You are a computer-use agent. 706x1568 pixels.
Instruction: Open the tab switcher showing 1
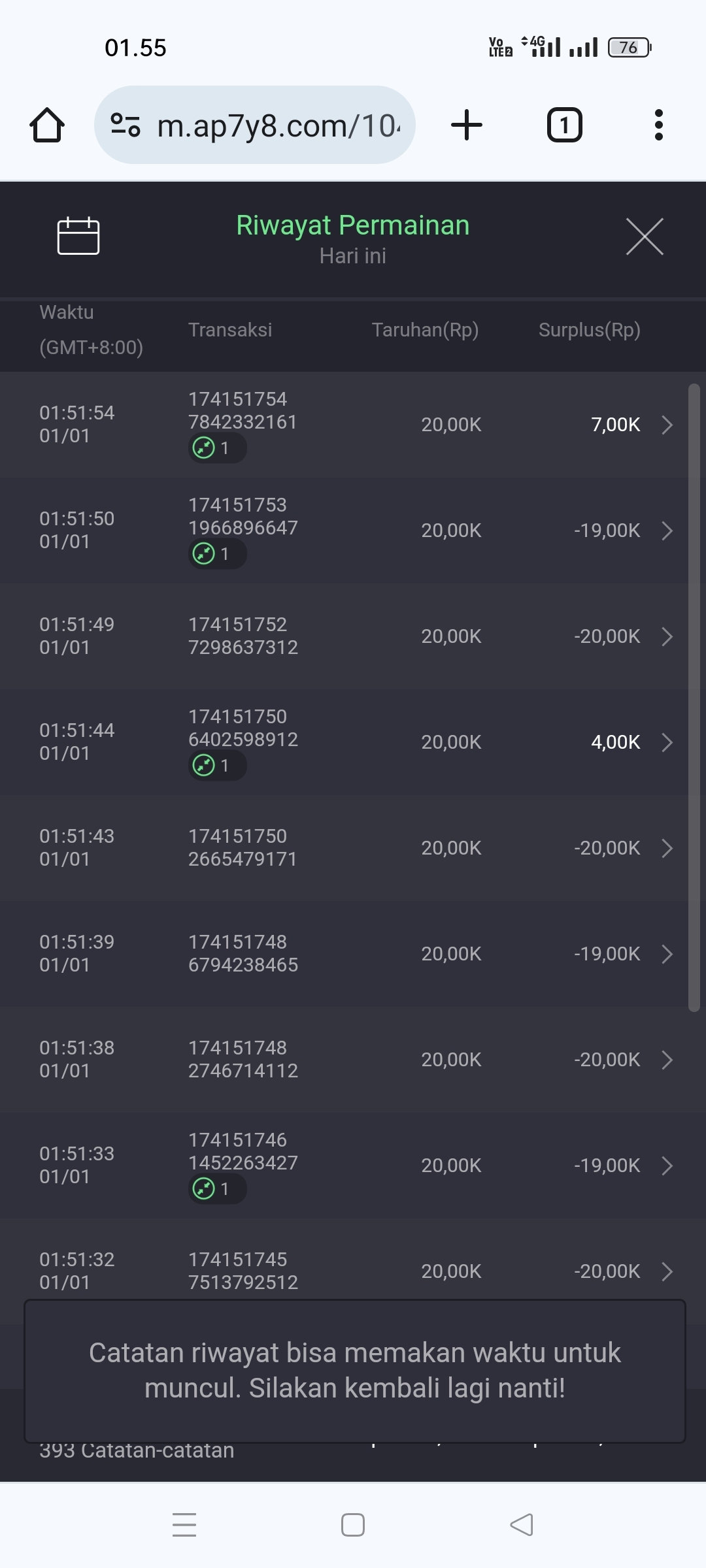click(564, 125)
